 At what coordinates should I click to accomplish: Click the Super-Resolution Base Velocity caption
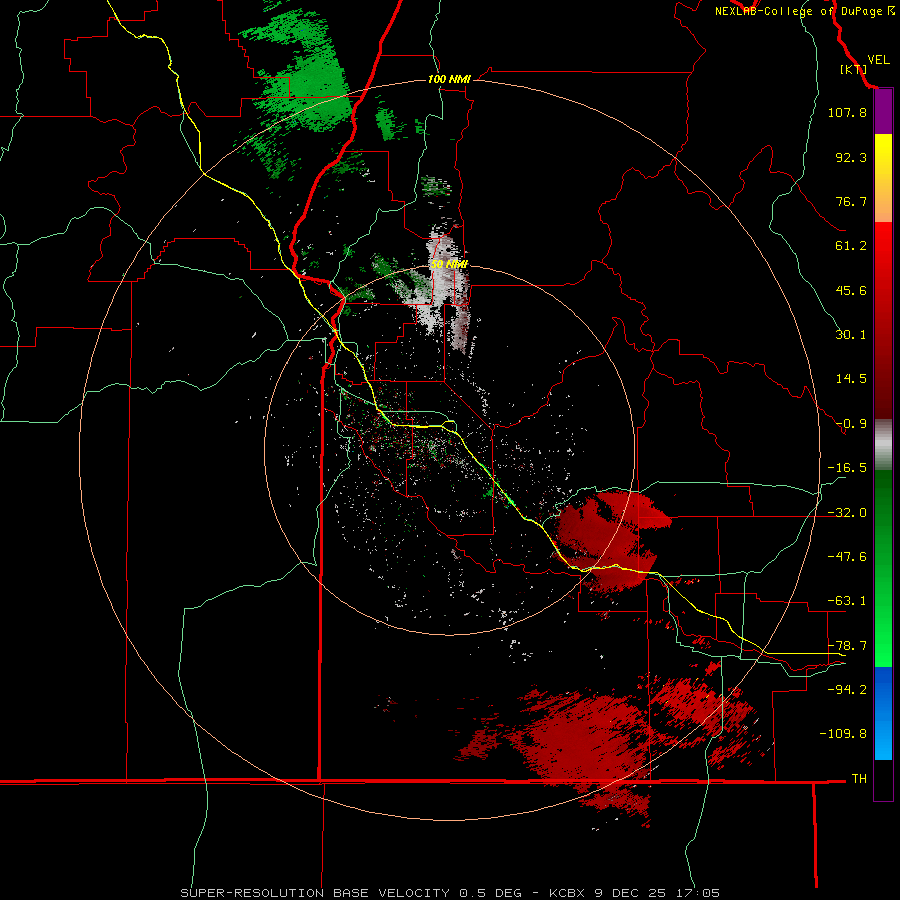(449, 893)
